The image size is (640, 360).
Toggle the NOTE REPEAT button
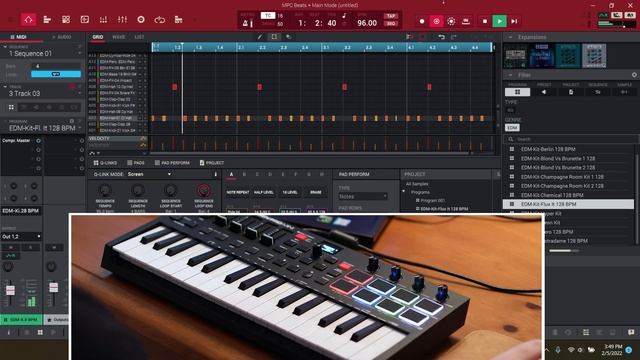point(238,192)
